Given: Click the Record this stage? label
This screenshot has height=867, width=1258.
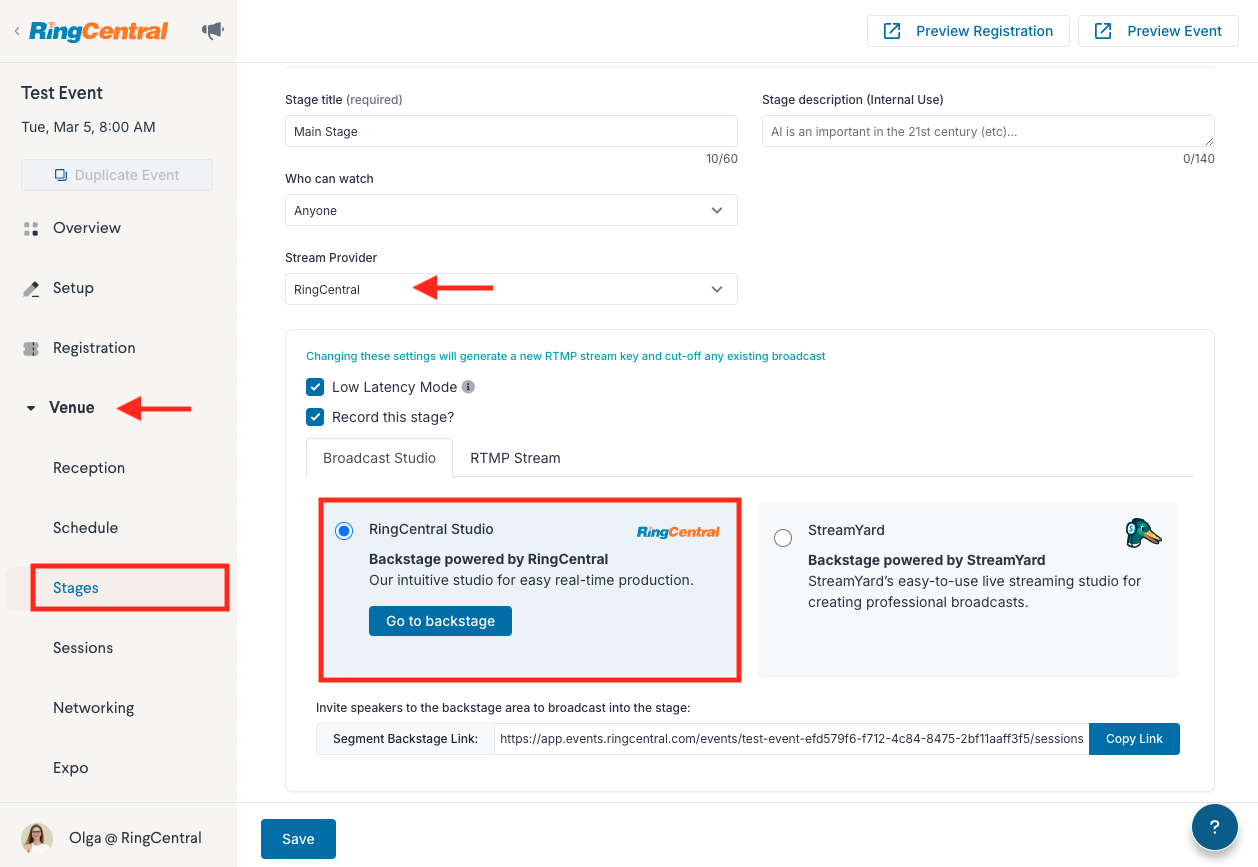Looking at the screenshot, I should click(393, 417).
